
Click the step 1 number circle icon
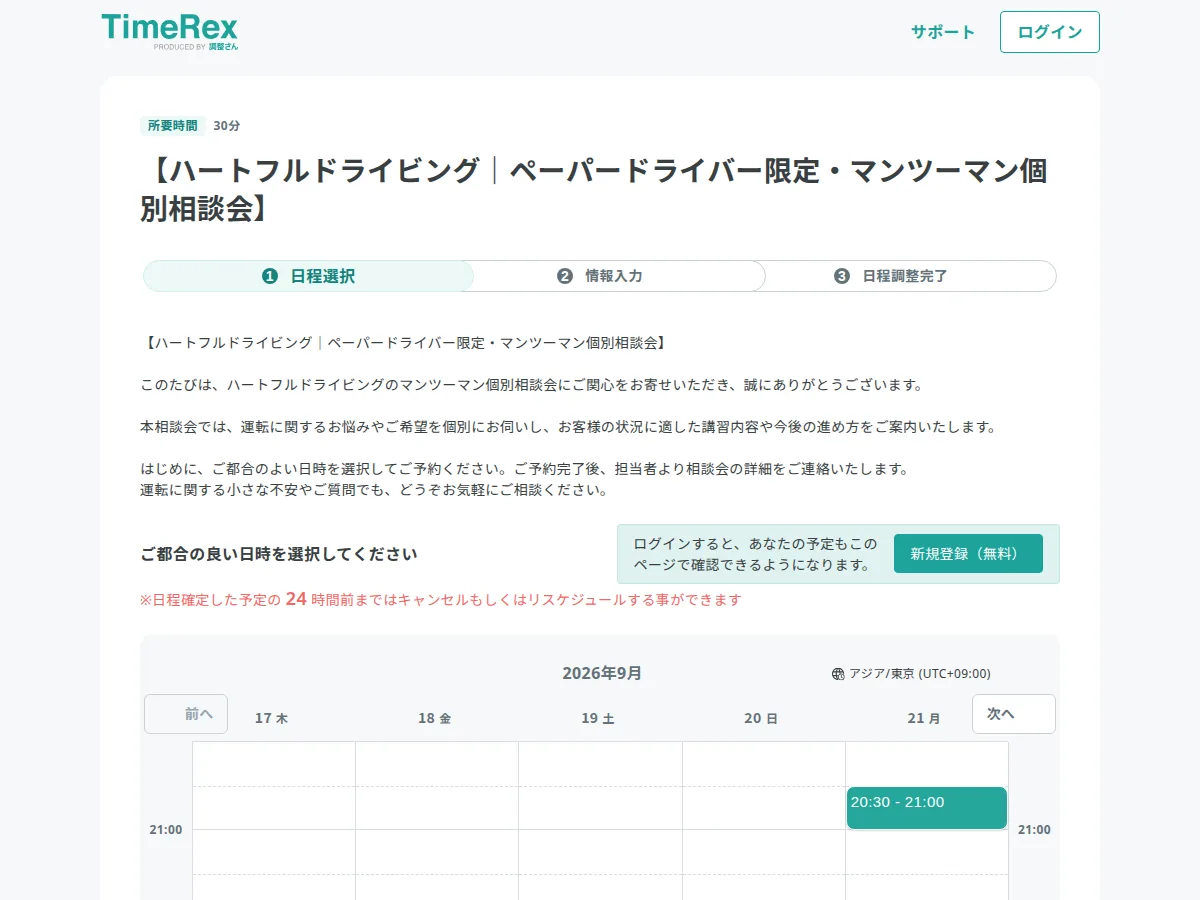(270, 276)
